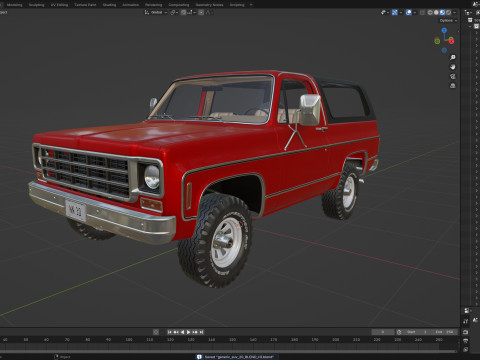Click the red X axis on the gizmo
The height and width of the screenshot is (360, 480).
click(451, 41)
